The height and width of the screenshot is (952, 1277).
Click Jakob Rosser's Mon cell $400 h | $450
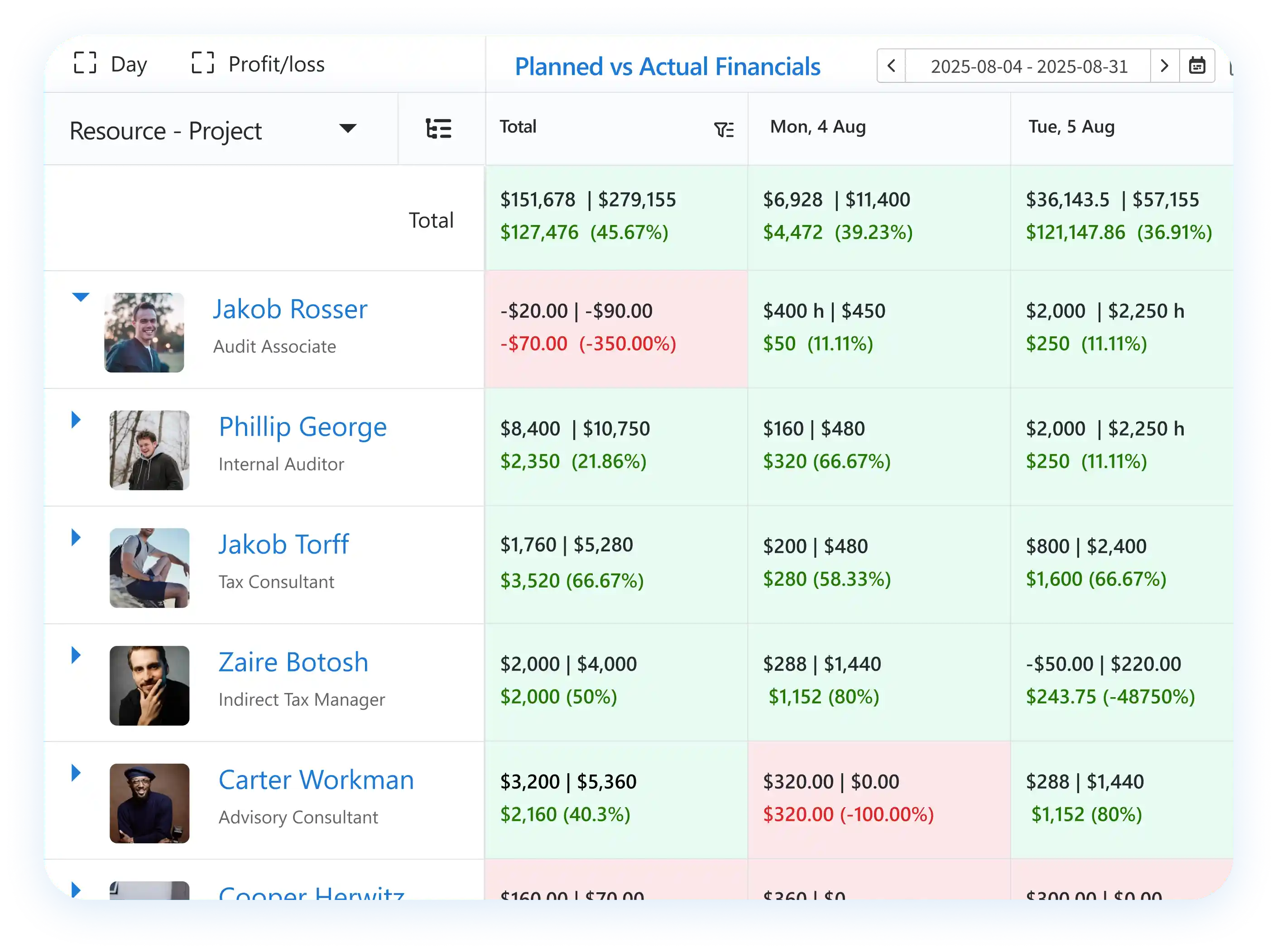pos(879,329)
